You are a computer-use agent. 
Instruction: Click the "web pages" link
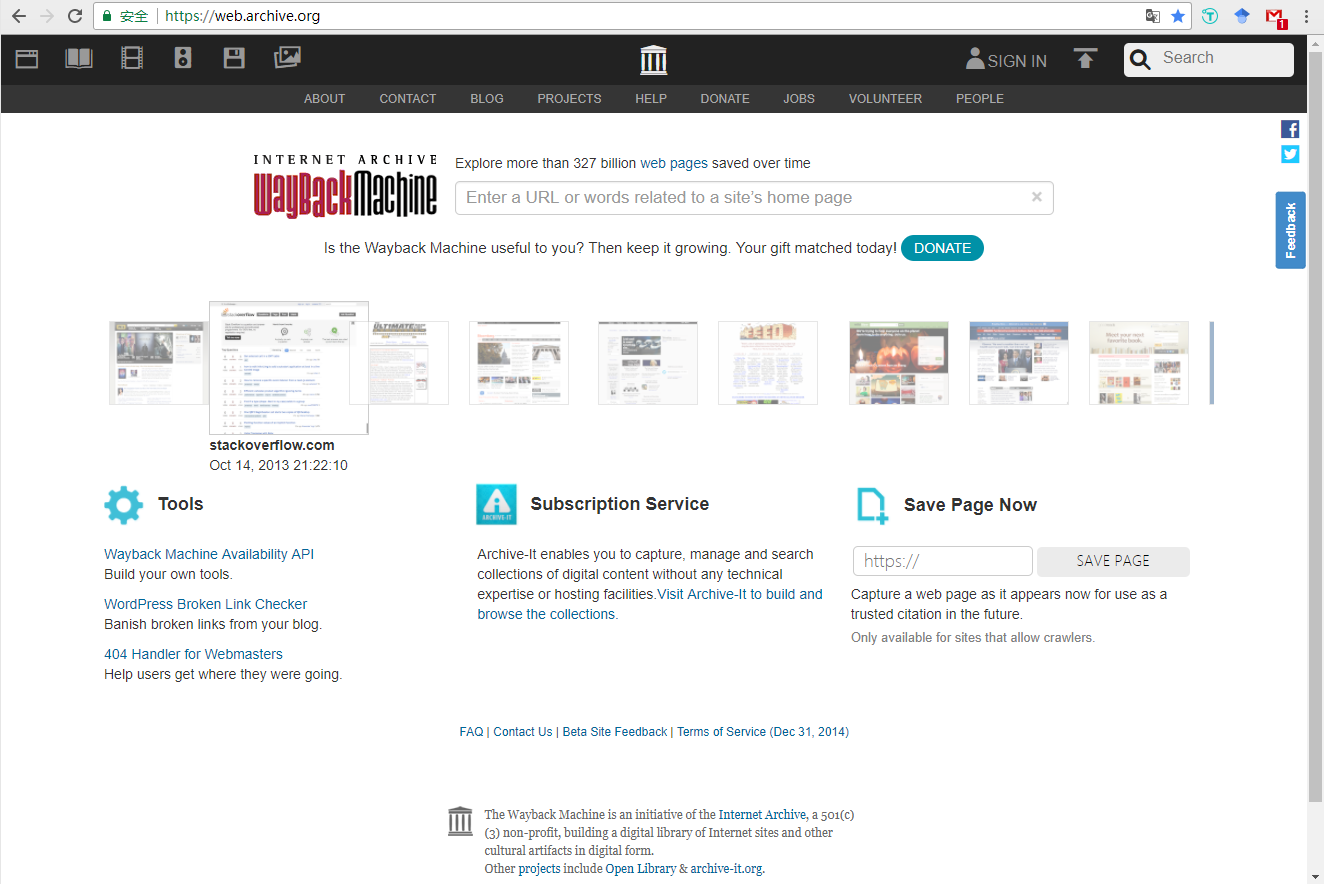click(674, 163)
